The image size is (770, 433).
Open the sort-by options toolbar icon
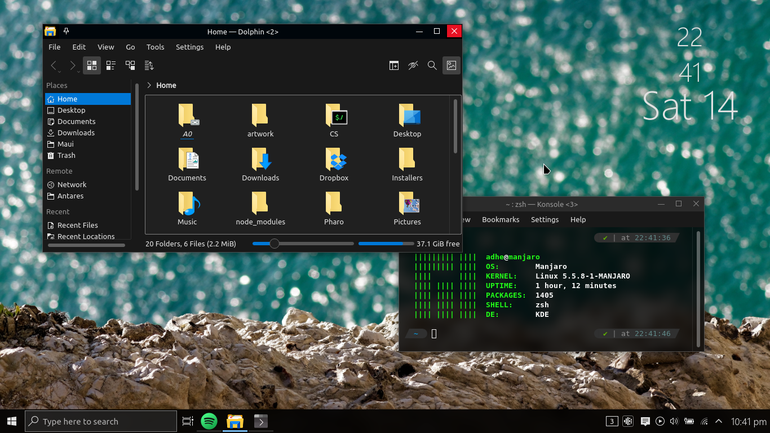[x=149, y=65]
